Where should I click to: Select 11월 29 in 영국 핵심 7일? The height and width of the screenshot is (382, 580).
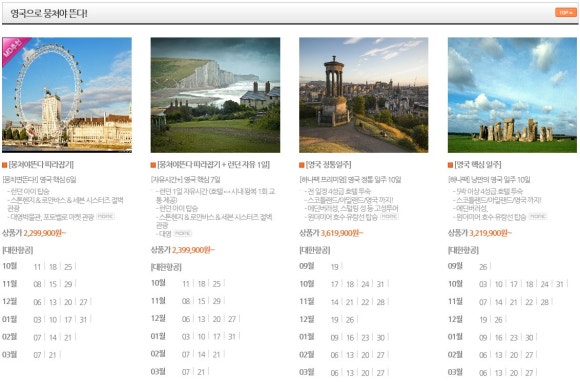[217, 301]
